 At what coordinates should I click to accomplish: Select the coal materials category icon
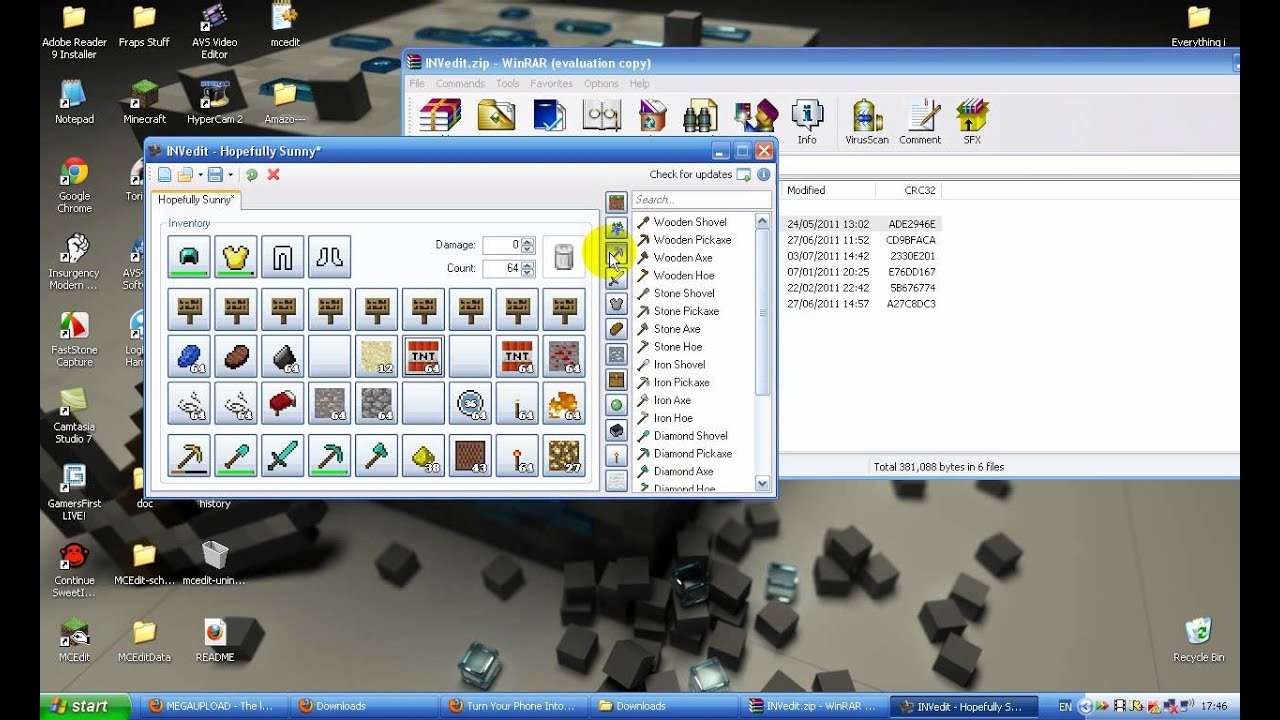pyautogui.click(x=617, y=431)
